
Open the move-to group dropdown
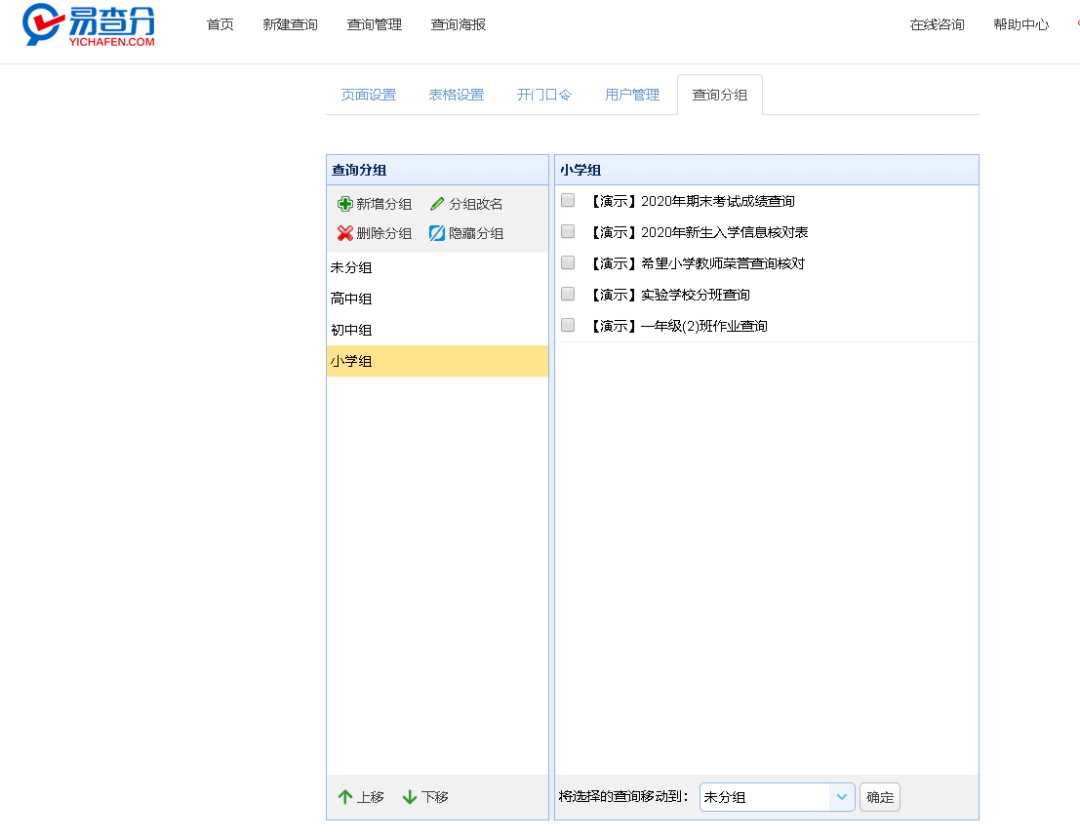tap(777, 797)
